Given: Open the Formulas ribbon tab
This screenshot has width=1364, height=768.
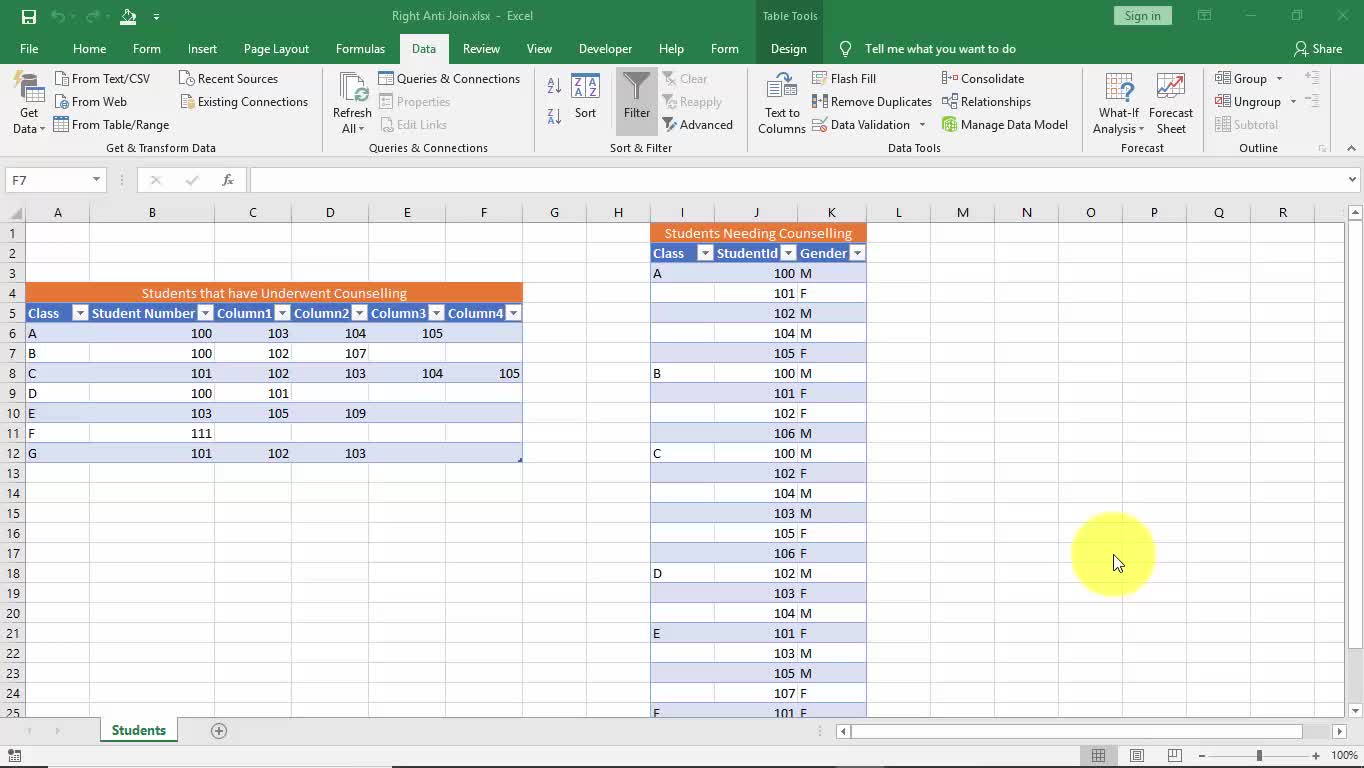Looking at the screenshot, I should (x=360, y=49).
